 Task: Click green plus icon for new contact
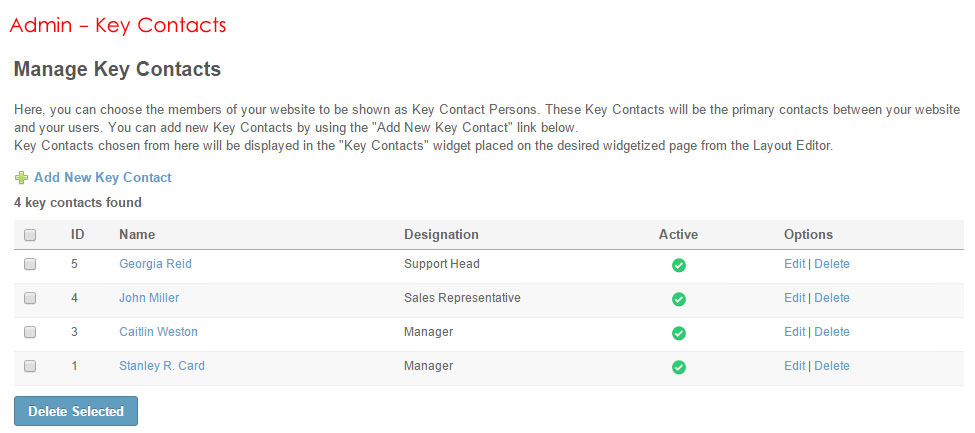pyautogui.click(x=21, y=178)
